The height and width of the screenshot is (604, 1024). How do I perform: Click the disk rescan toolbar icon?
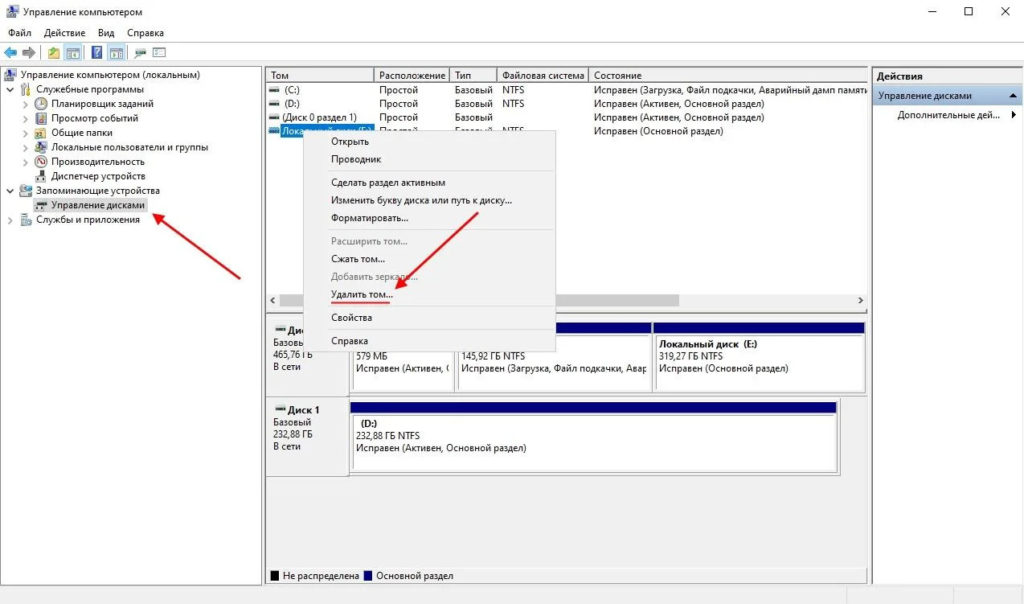tap(140, 53)
